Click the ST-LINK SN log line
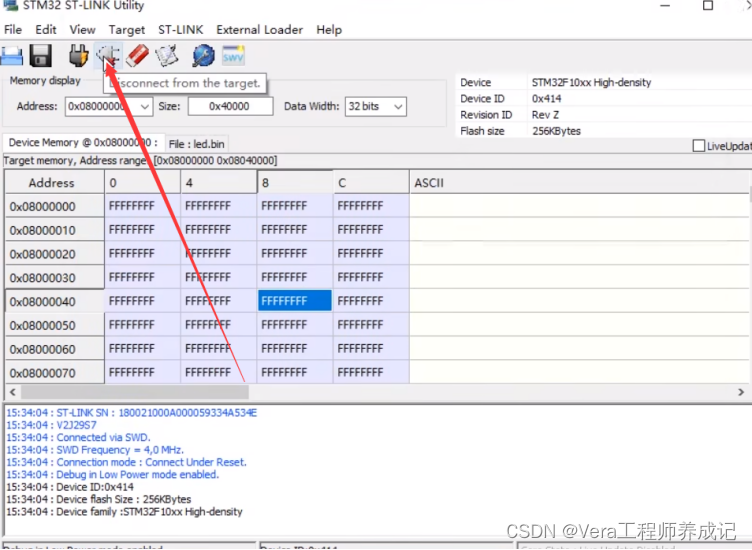Image resolution: width=752 pixels, height=550 pixels. (131, 412)
